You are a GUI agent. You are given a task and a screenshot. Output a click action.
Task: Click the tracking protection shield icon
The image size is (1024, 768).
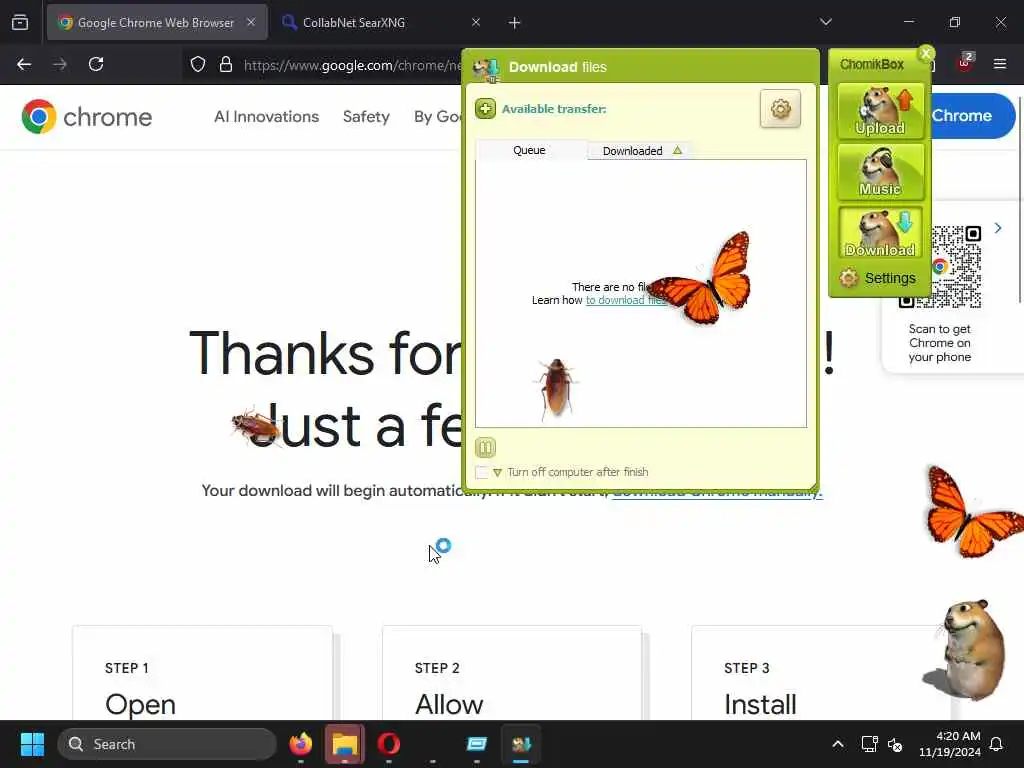tap(198, 65)
